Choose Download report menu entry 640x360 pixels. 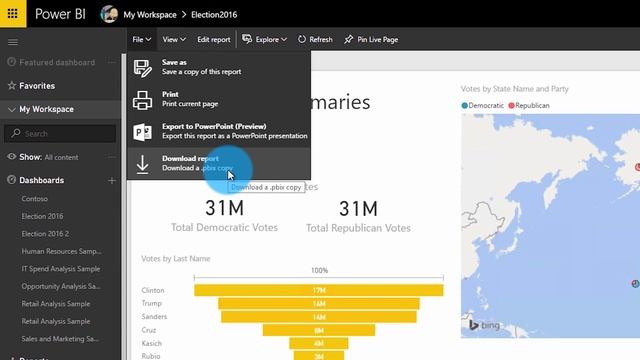point(219,163)
